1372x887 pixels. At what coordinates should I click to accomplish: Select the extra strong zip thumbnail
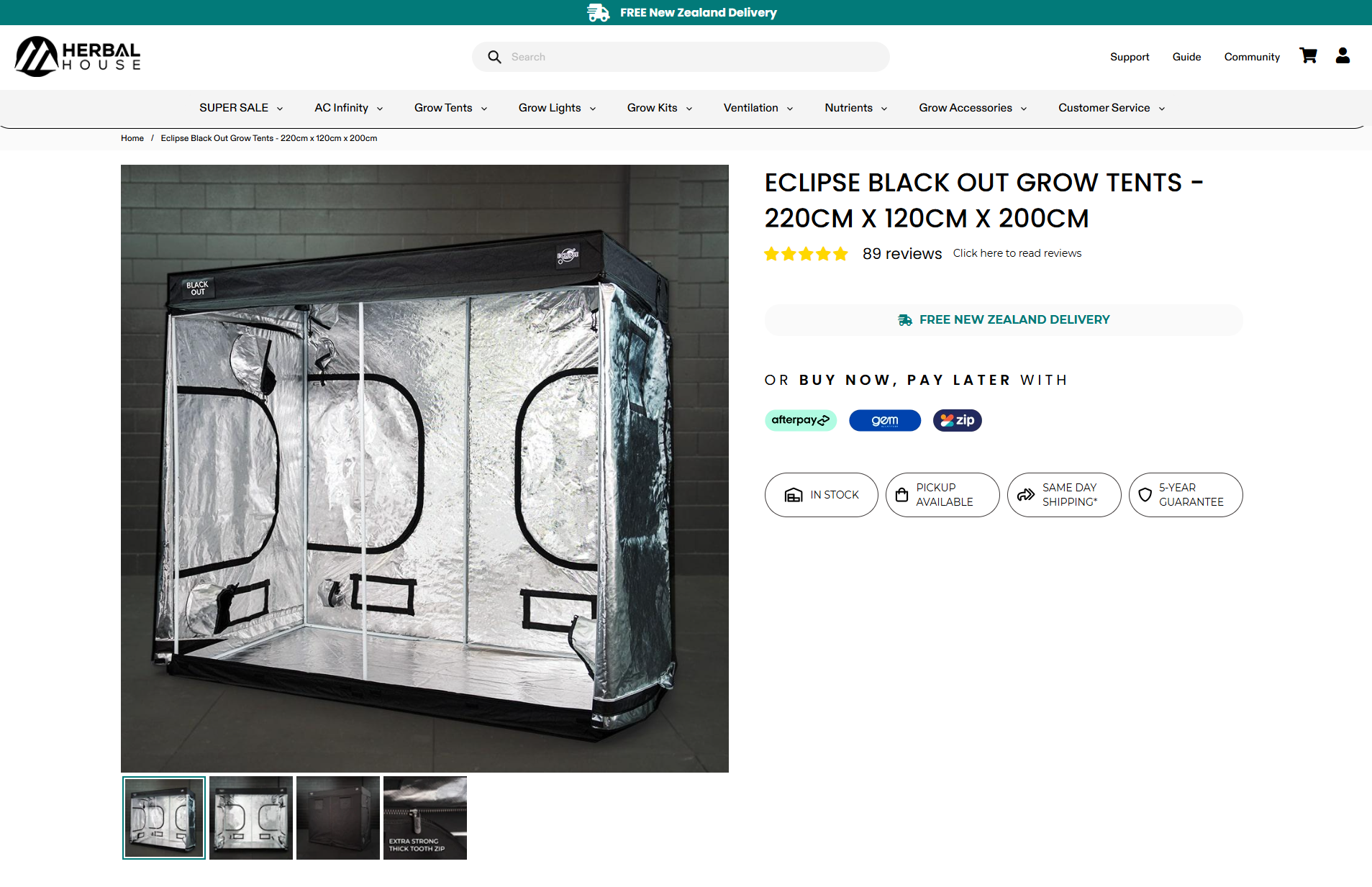[425, 818]
